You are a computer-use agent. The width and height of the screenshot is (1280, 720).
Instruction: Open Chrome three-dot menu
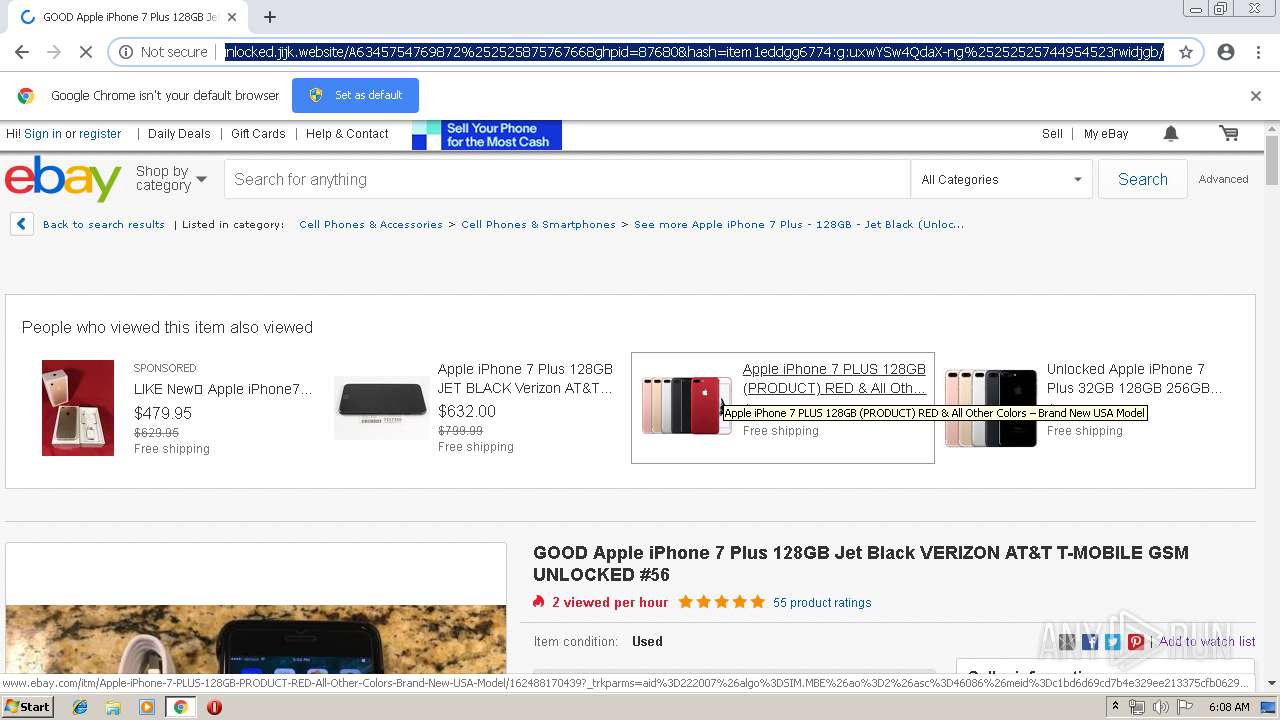pos(1258,52)
